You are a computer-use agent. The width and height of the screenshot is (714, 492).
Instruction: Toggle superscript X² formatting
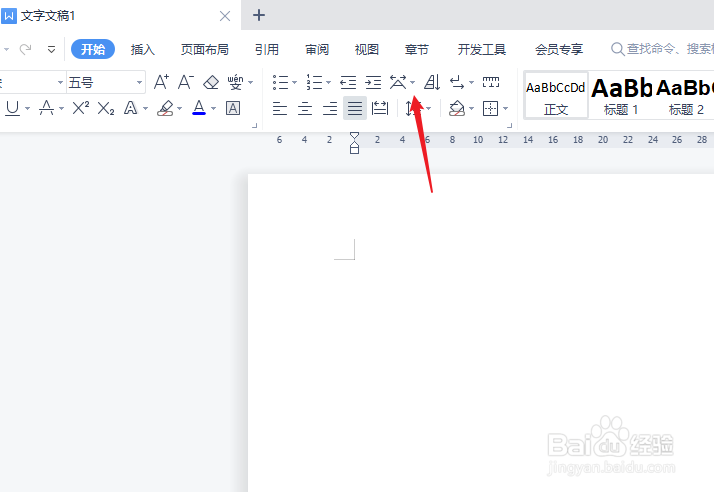point(81,108)
